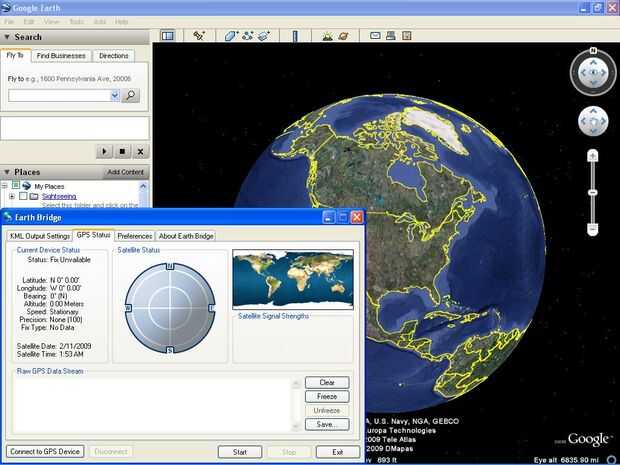This screenshot has height=465, width=620.
Task: Click the Sightseeing folder icon
Action: 34,196
